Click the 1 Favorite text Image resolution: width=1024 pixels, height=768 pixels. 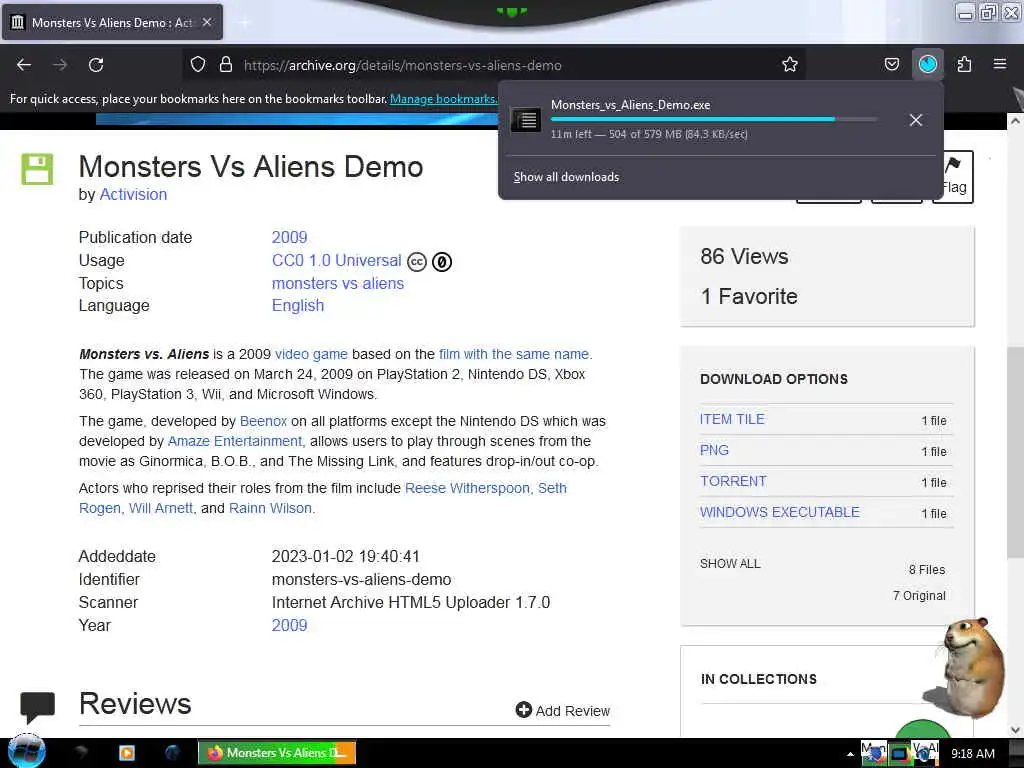coord(748,296)
